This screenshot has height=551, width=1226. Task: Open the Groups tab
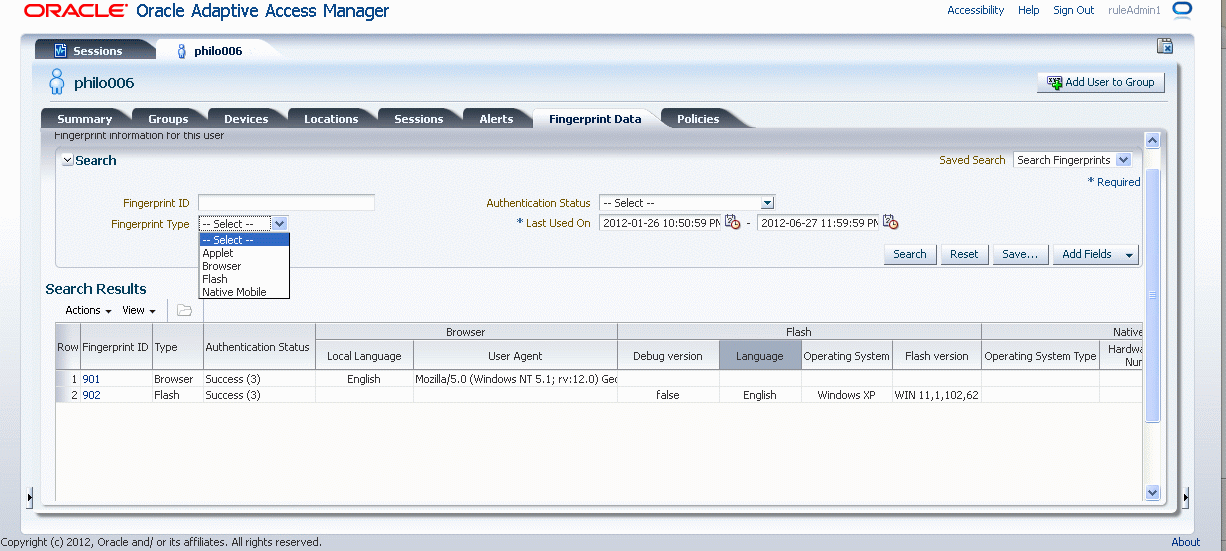(168, 119)
